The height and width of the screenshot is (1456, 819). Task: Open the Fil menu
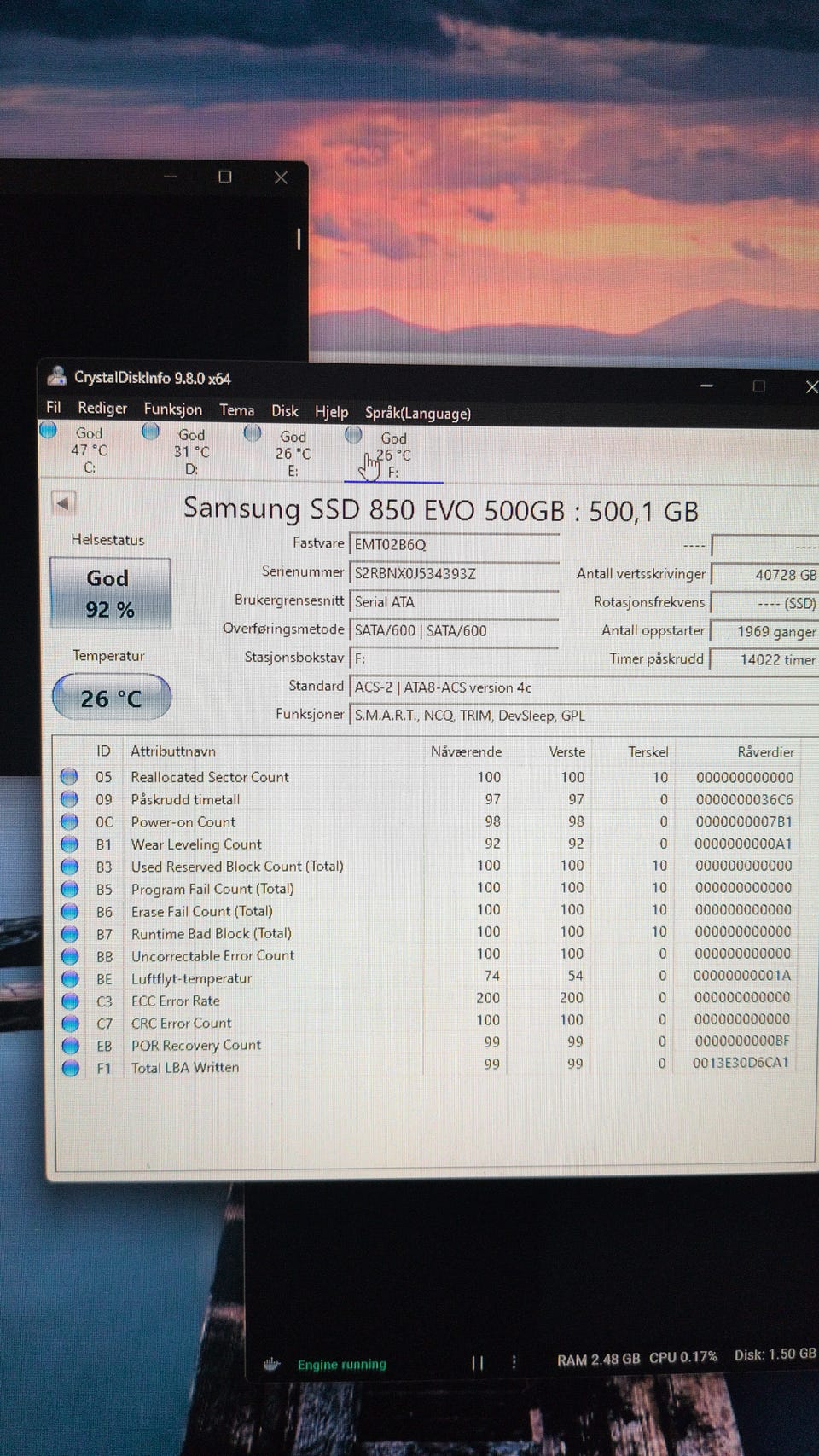click(x=54, y=407)
